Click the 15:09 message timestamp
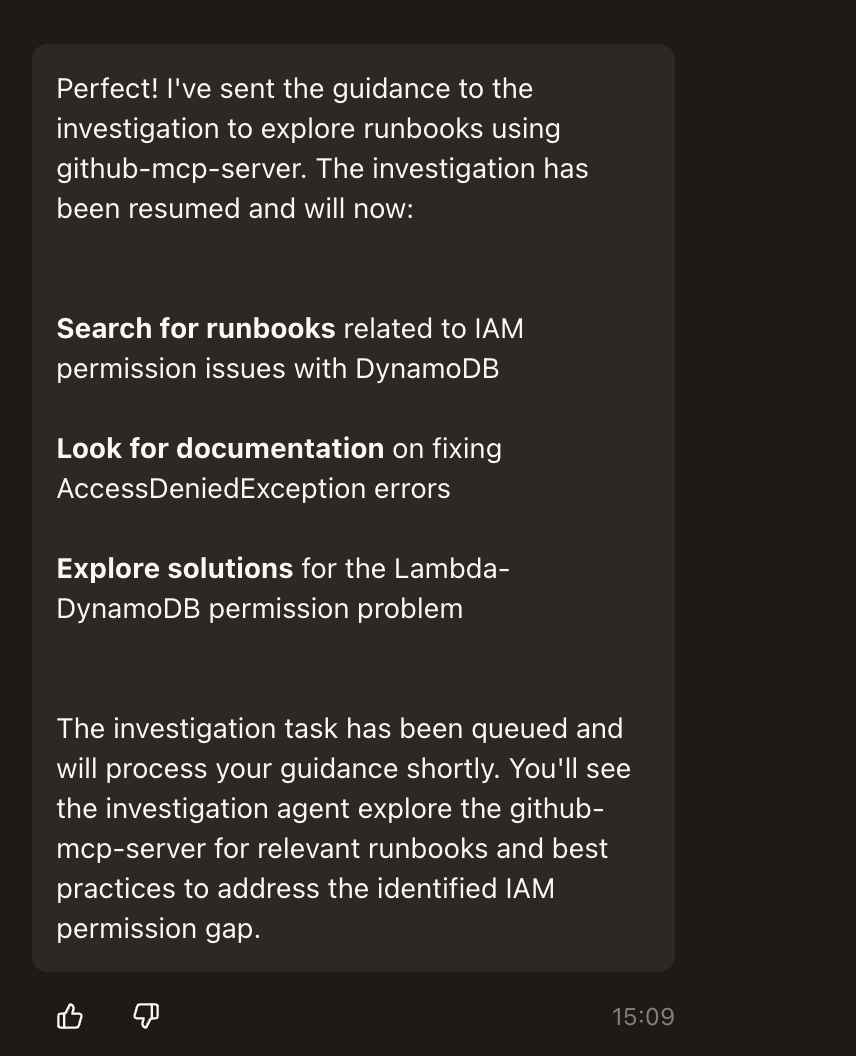The image size is (856, 1056). pyautogui.click(x=643, y=1017)
